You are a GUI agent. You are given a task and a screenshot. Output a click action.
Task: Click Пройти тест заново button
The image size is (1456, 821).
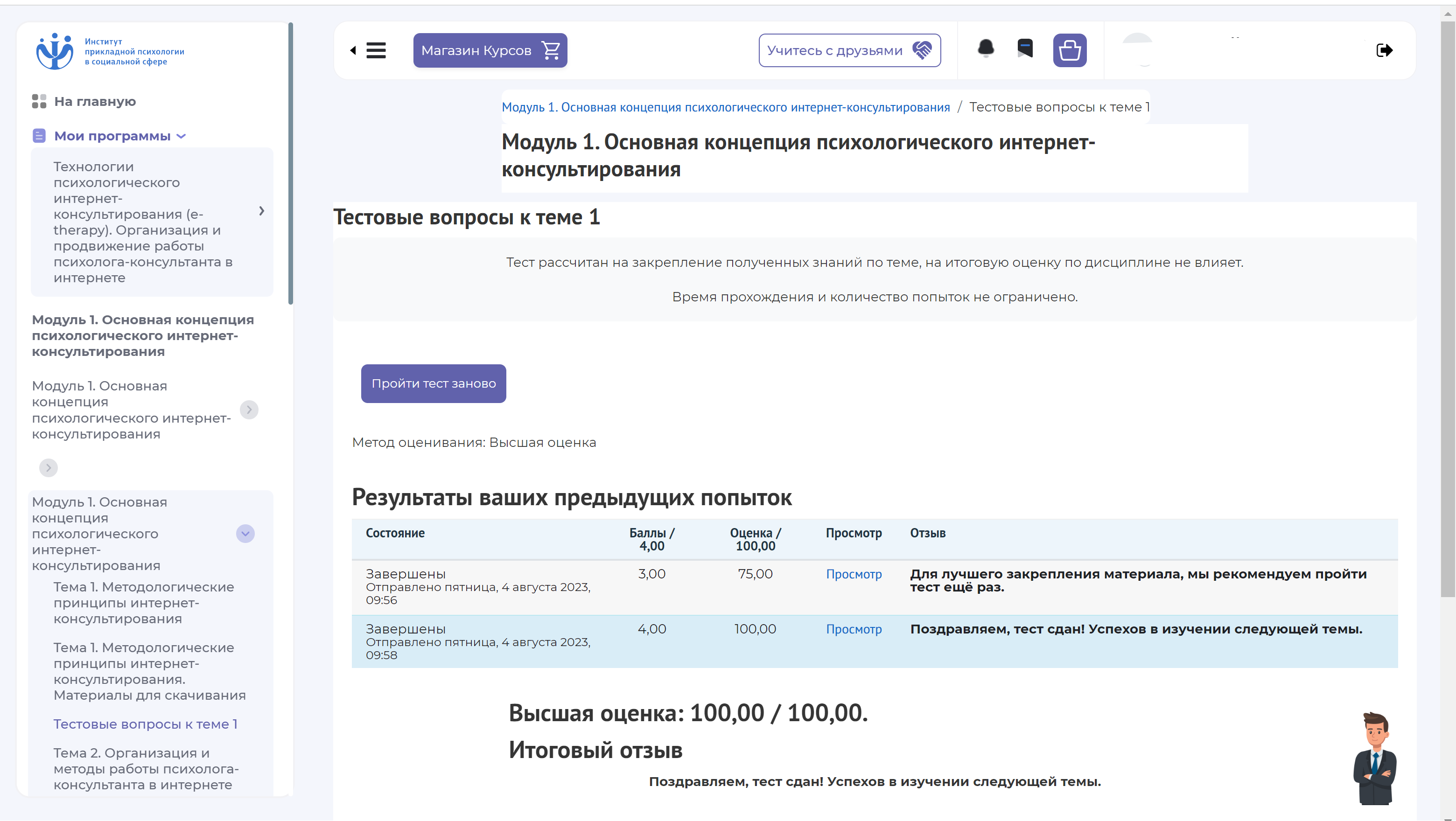coord(434,383)
